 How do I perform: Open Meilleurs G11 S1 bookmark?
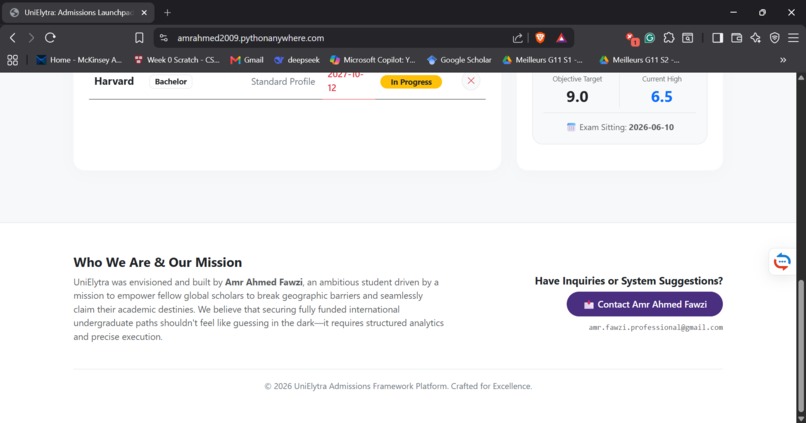(543, 60)
